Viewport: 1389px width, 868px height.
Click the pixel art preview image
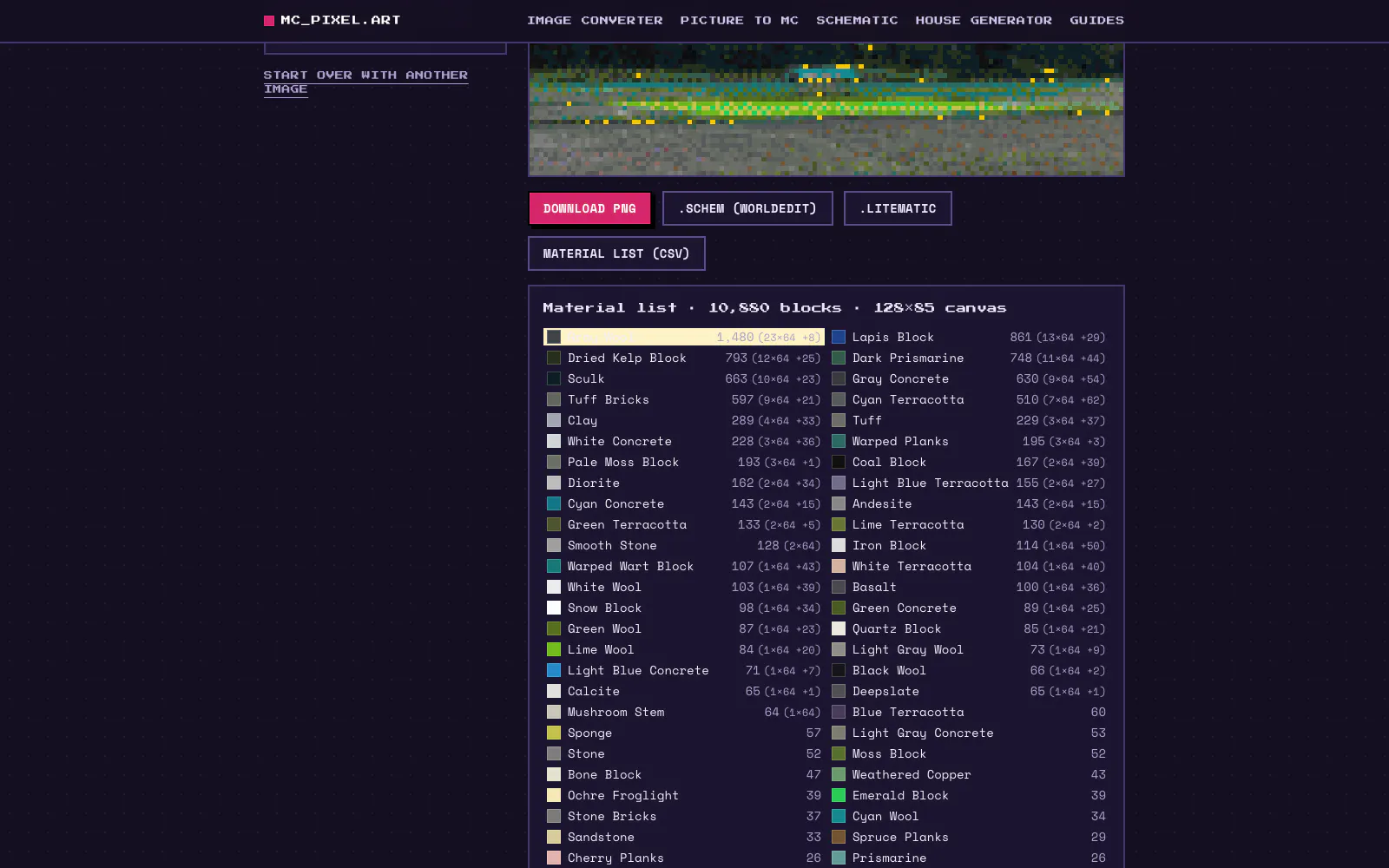coord(826,109)
